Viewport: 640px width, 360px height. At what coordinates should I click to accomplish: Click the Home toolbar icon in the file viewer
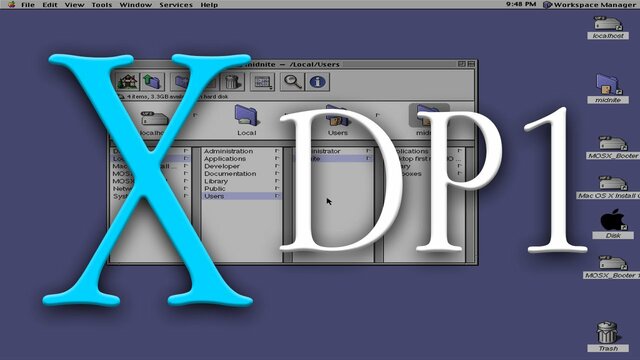coord(127,81)
